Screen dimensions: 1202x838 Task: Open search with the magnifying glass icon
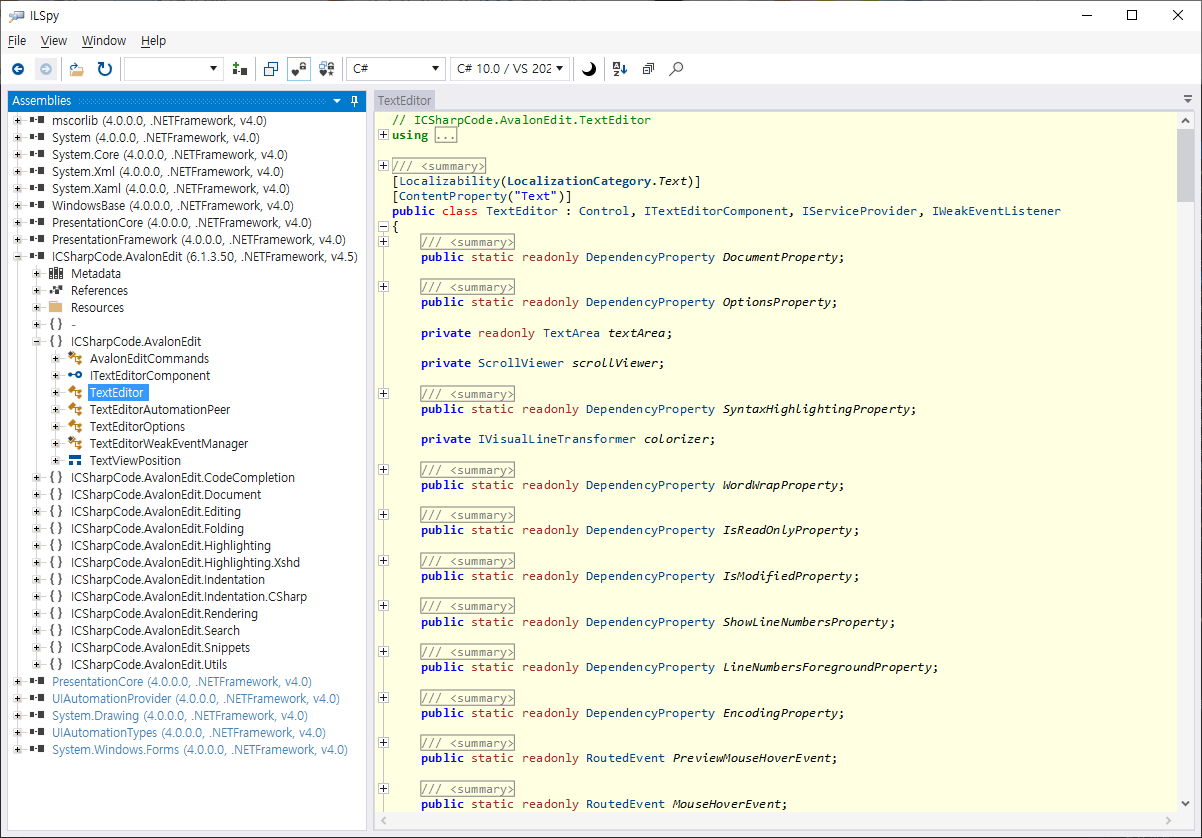(x=677, y=69)
